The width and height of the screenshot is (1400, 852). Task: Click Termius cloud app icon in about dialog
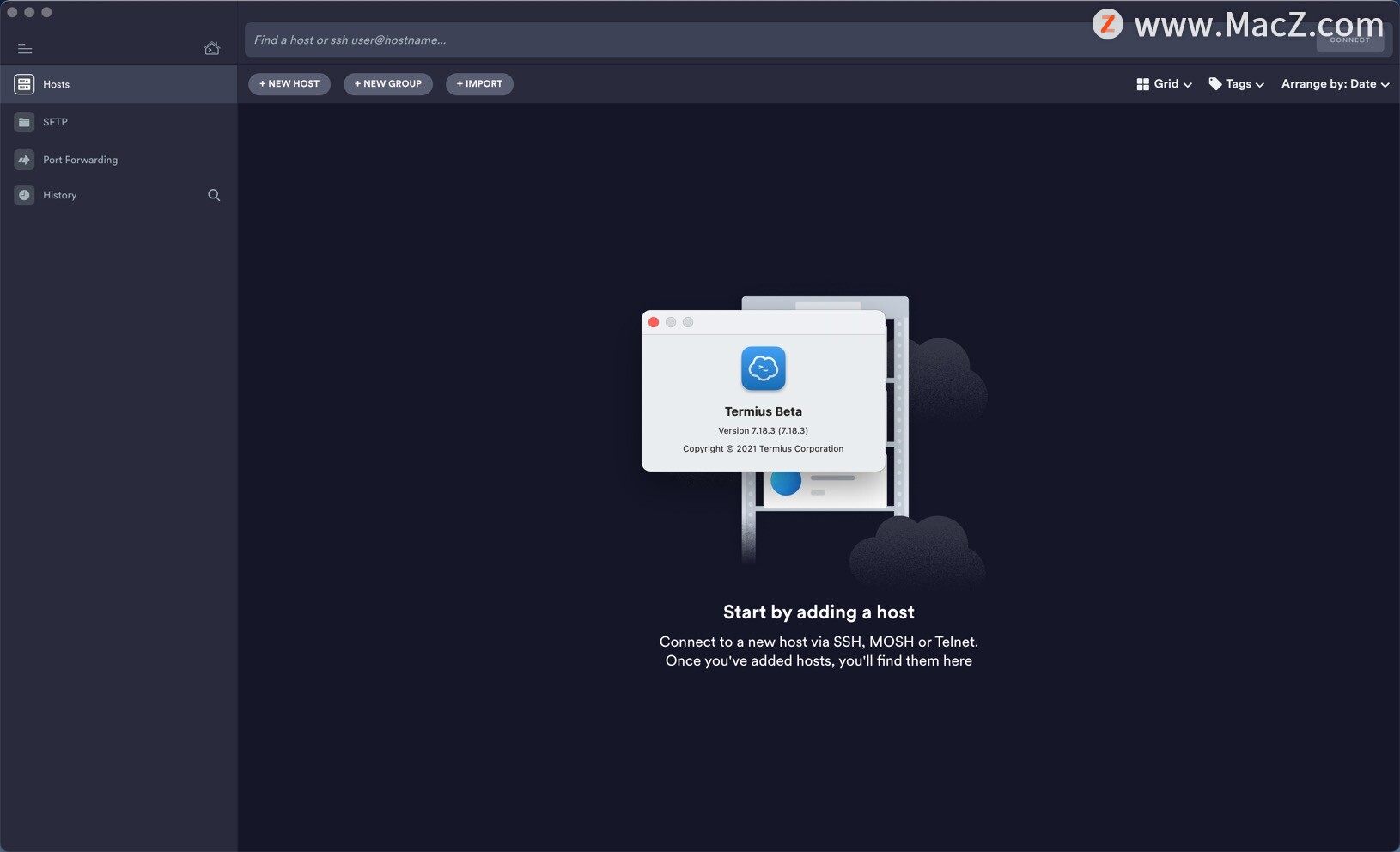point(764,368)
